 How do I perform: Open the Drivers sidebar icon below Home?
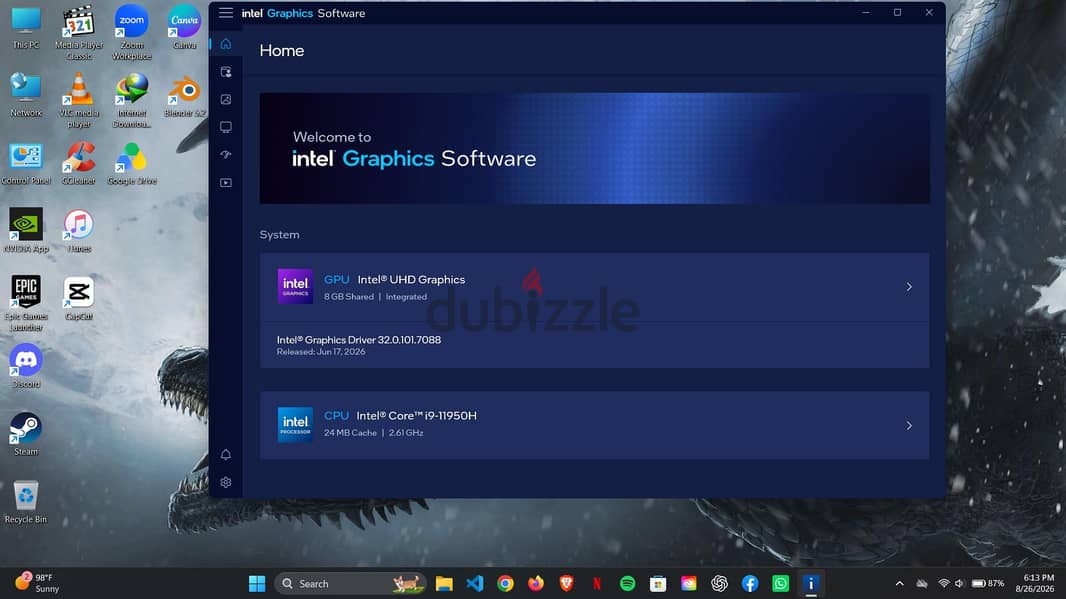point(226,72)
